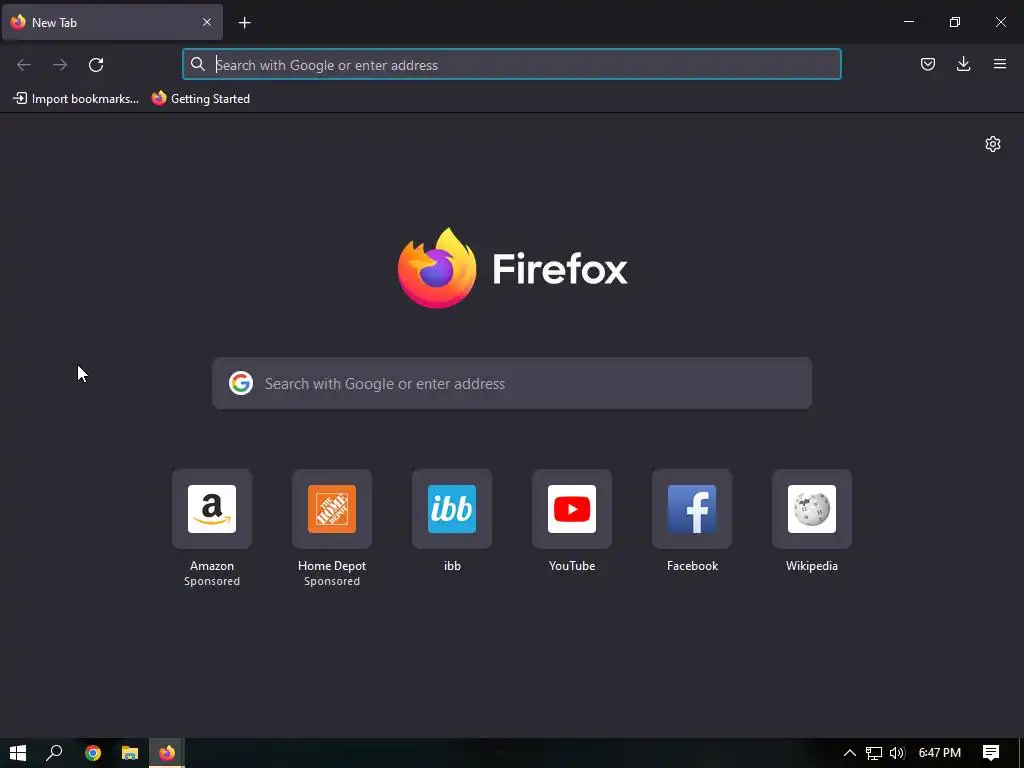This screenshot has height=768, width=1024.
Task: Click the magnifier icon in address bar
Action: 197,64
